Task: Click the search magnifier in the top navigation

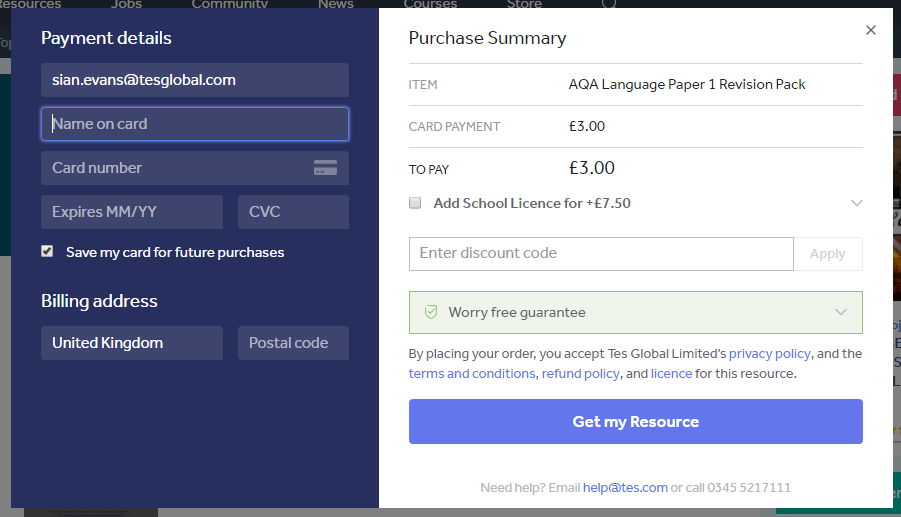Action: coord(608,4)
